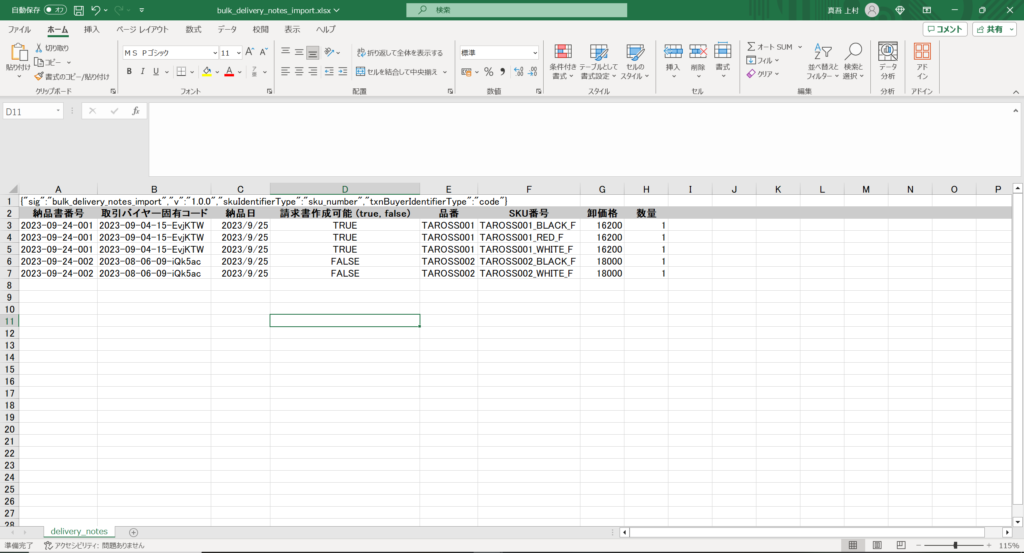This screenshot has width=1024, height=553.
Task: Select the delivery_notes sheet tab
Action: pos(79,531)
